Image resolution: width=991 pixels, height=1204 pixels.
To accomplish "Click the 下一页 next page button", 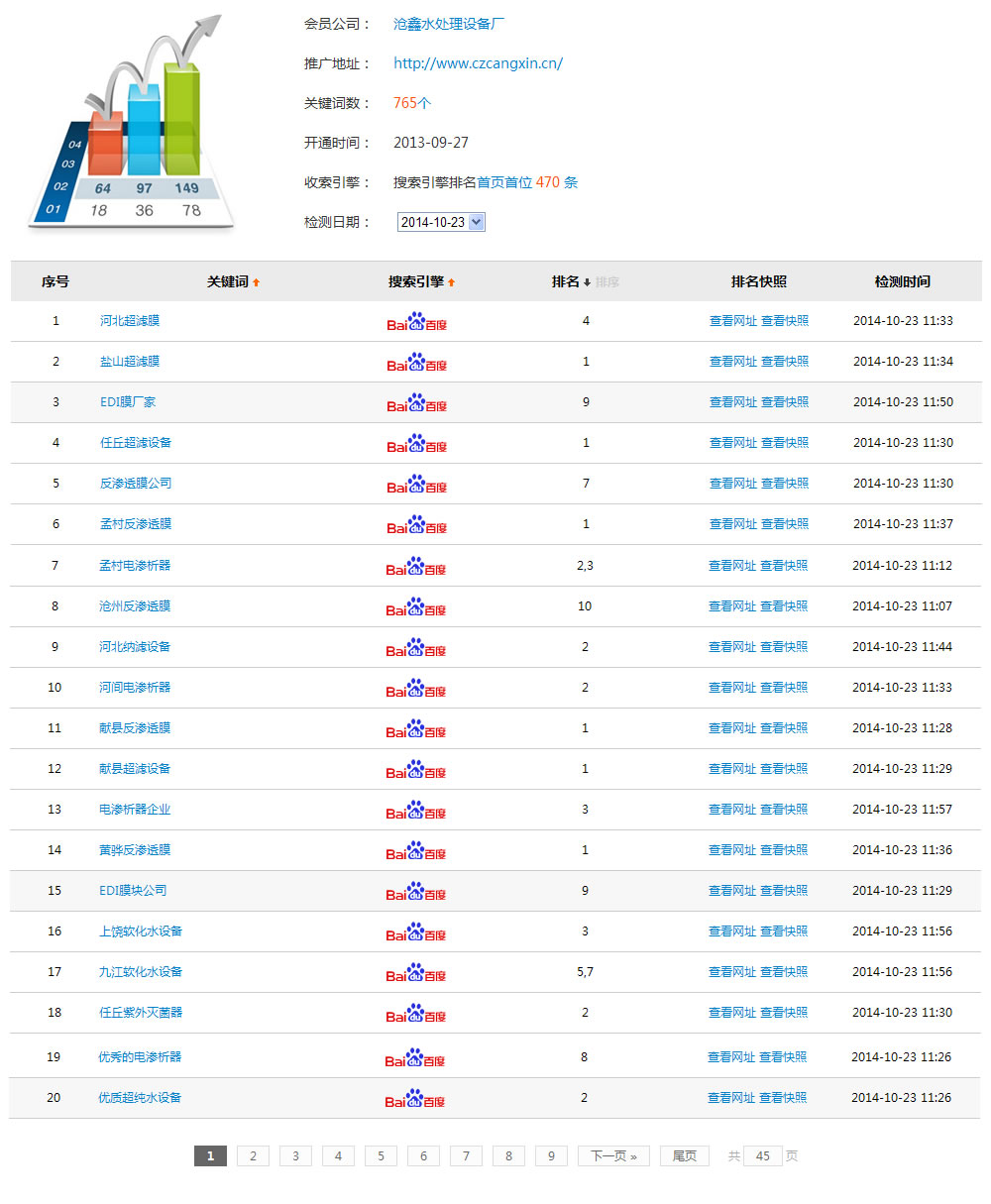I will click(613, 1156).
